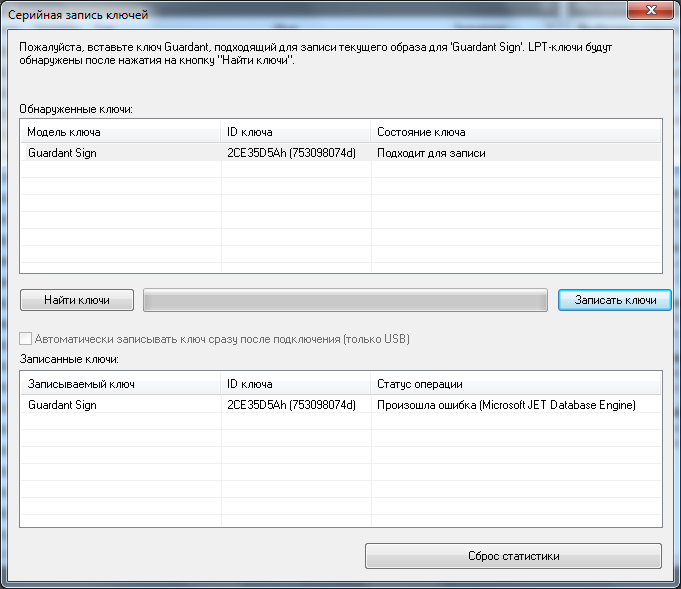Click the 'Подходит для записи' status cell
The height and width of the screenshot is (589, 681).
pos(437,153)
